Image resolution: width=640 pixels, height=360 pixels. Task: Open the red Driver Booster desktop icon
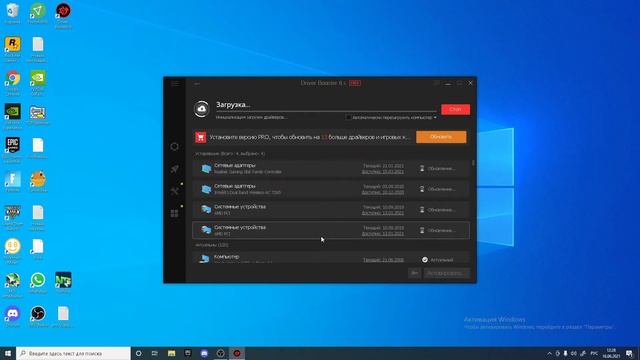click(63, 16)
